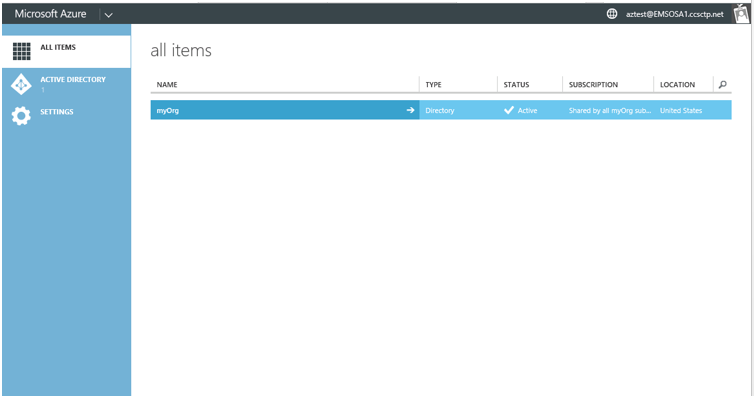The height and width of the screenshot is (396, 754).
Task: Click the 'Shared by all myOrg sub...' cell
Action: pos(610,111)
